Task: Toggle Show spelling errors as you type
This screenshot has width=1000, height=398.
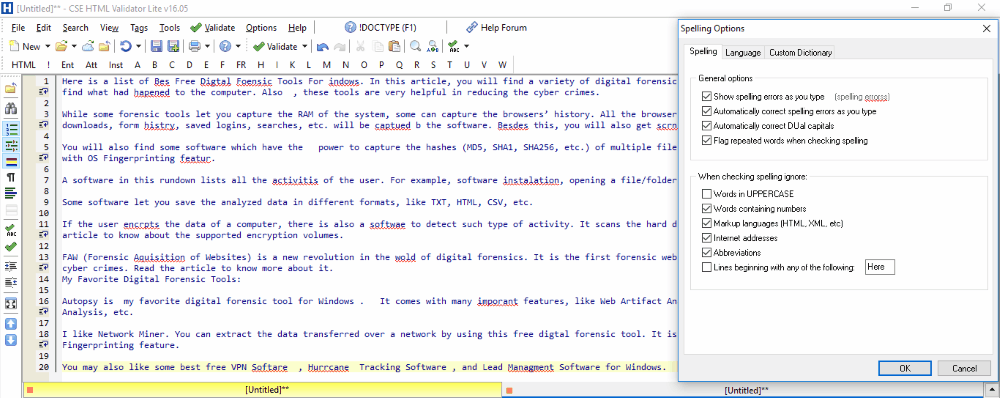Action: tap(706, 97)
